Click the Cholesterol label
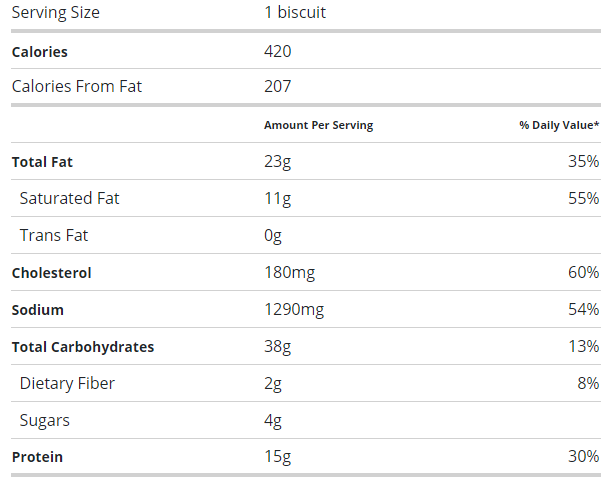 (50, 272)
